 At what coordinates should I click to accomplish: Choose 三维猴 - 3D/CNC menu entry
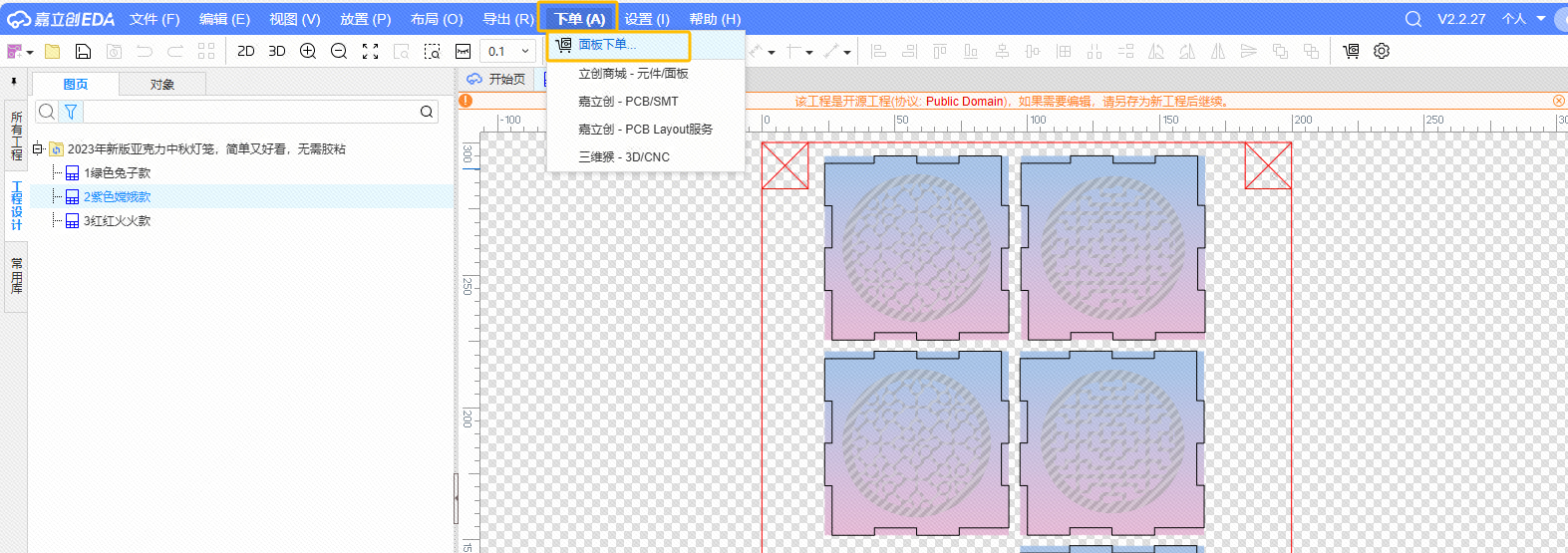point(624,157)
